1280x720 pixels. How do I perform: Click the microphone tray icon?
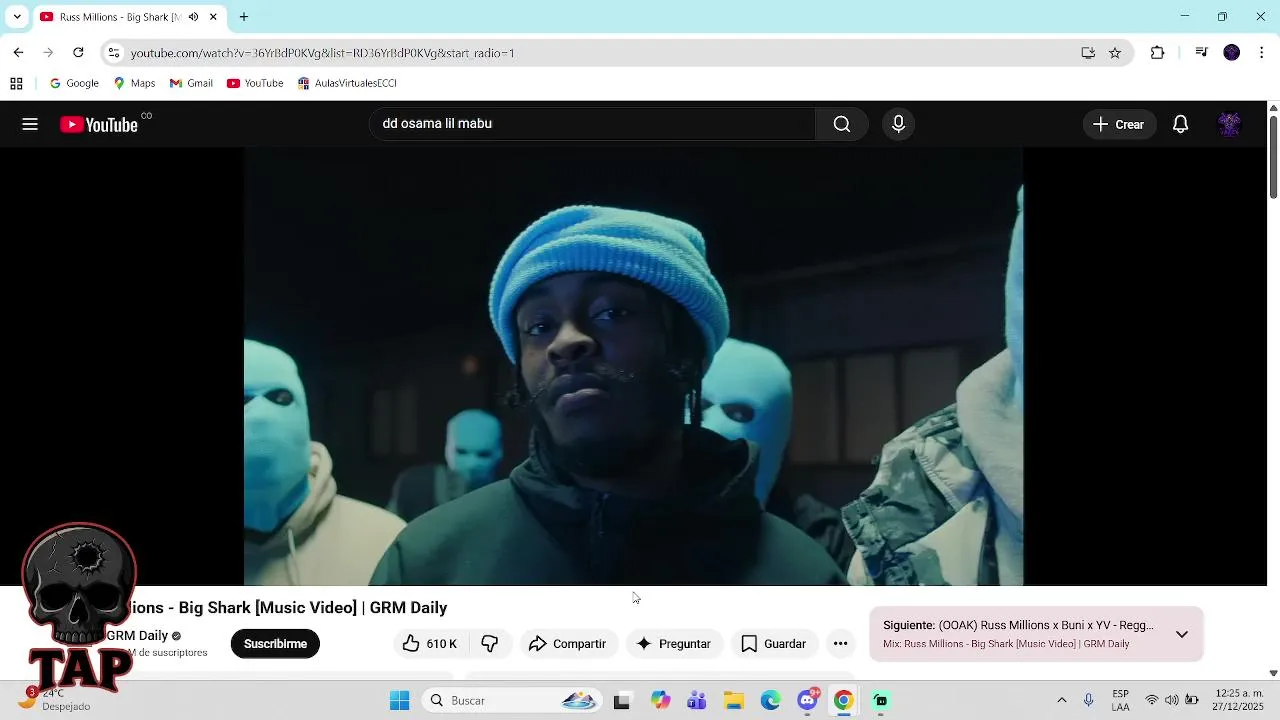click(1089, 700)
